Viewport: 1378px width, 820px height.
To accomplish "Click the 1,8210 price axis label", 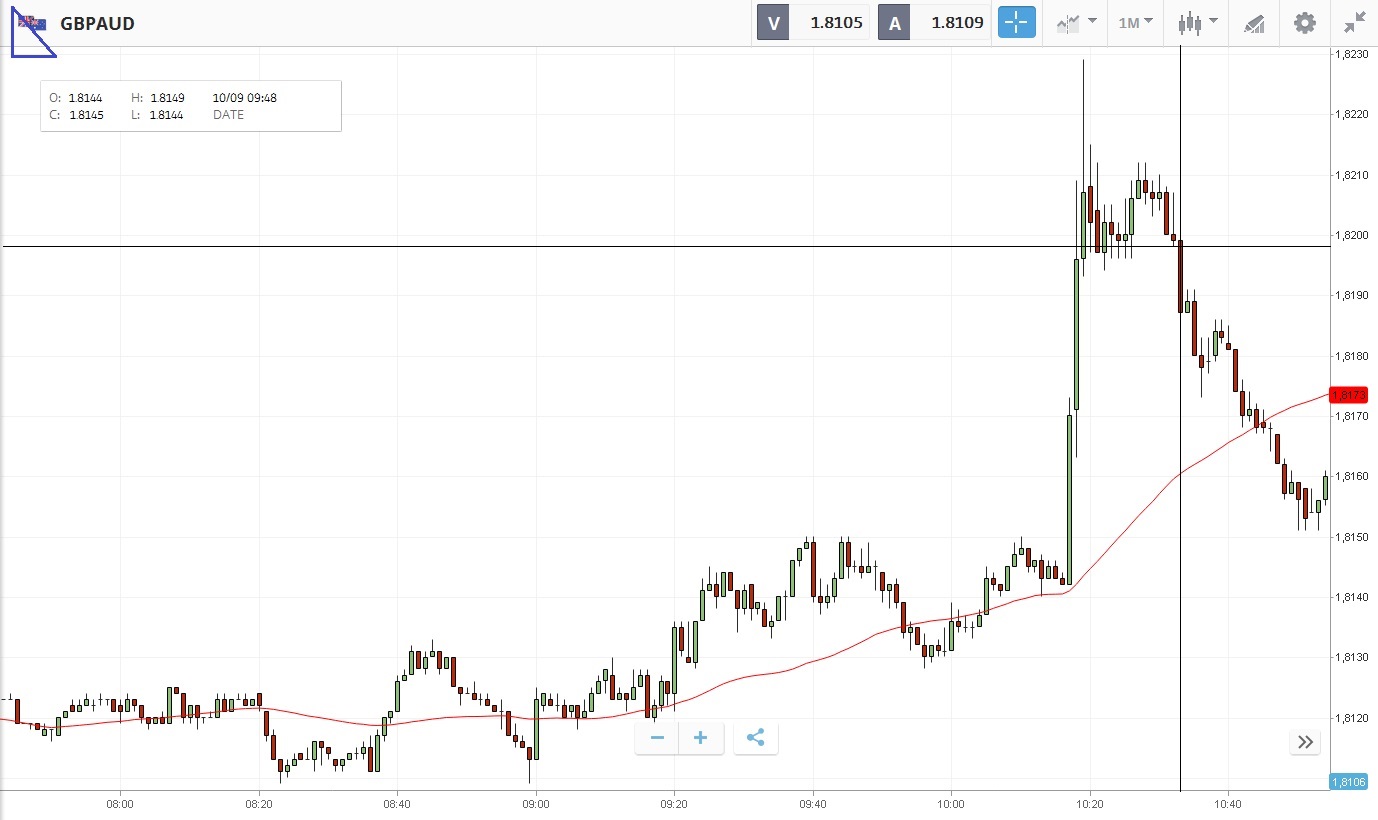I will 1351,175.
